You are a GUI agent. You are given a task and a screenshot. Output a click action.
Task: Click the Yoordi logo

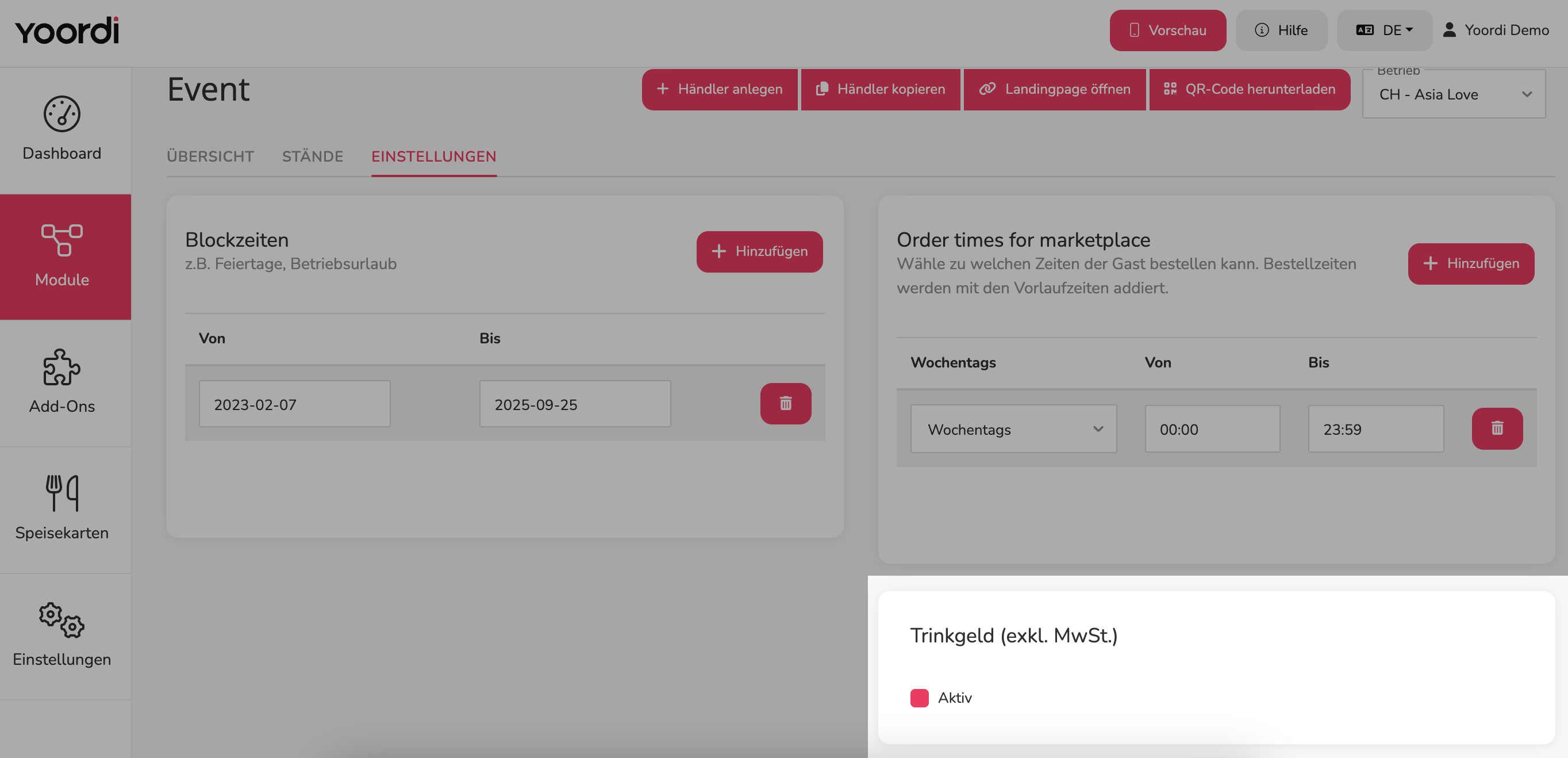[x=67, y=30]
